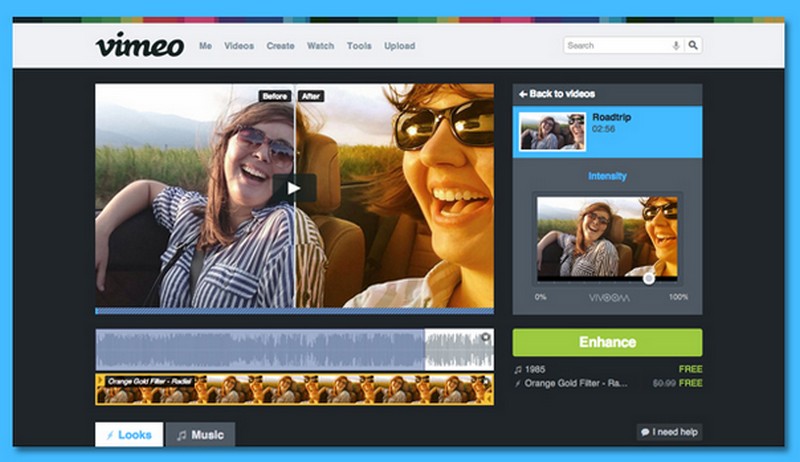The width and height of the screenshot is (800, 462).
Task: Play the video with center play button
Action: pyautogui.click(x=294, y=188)
